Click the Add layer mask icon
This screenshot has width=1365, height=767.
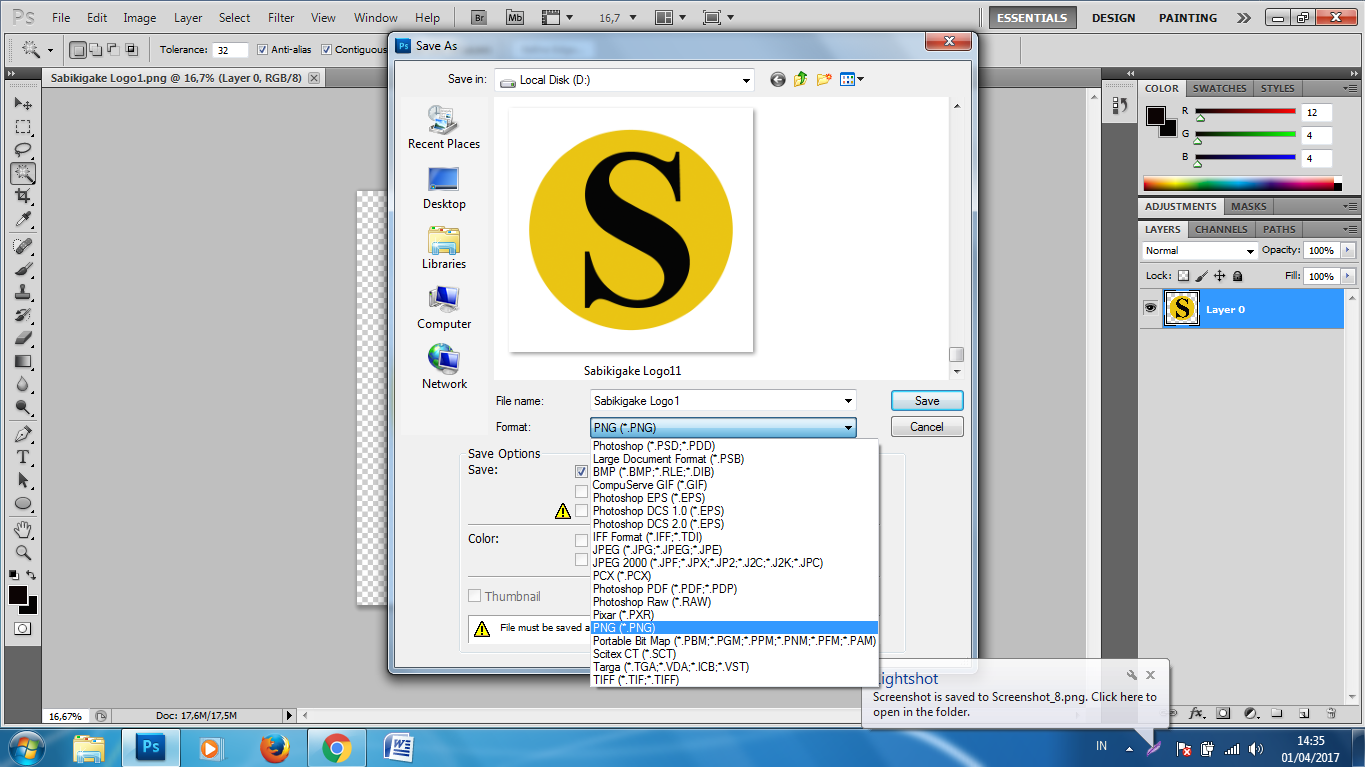tap(1223, 714)
